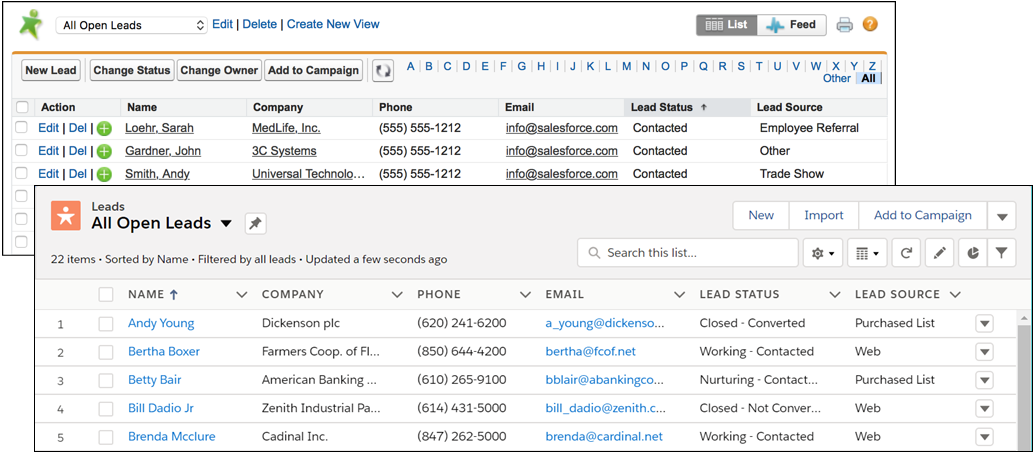Tick the select-all checkbox beside NAME header
1033x452 pixels.
click(x=106, y=295)
